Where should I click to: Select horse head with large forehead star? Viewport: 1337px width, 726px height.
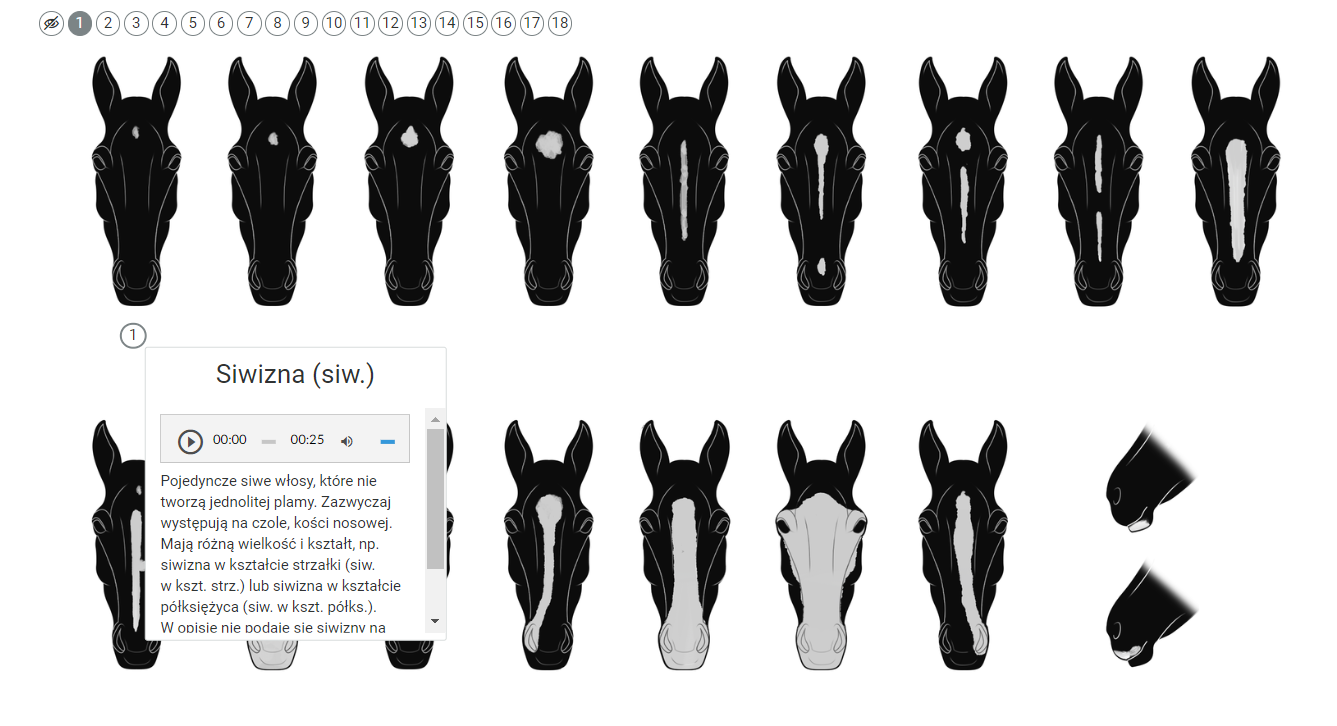(548, 170)
